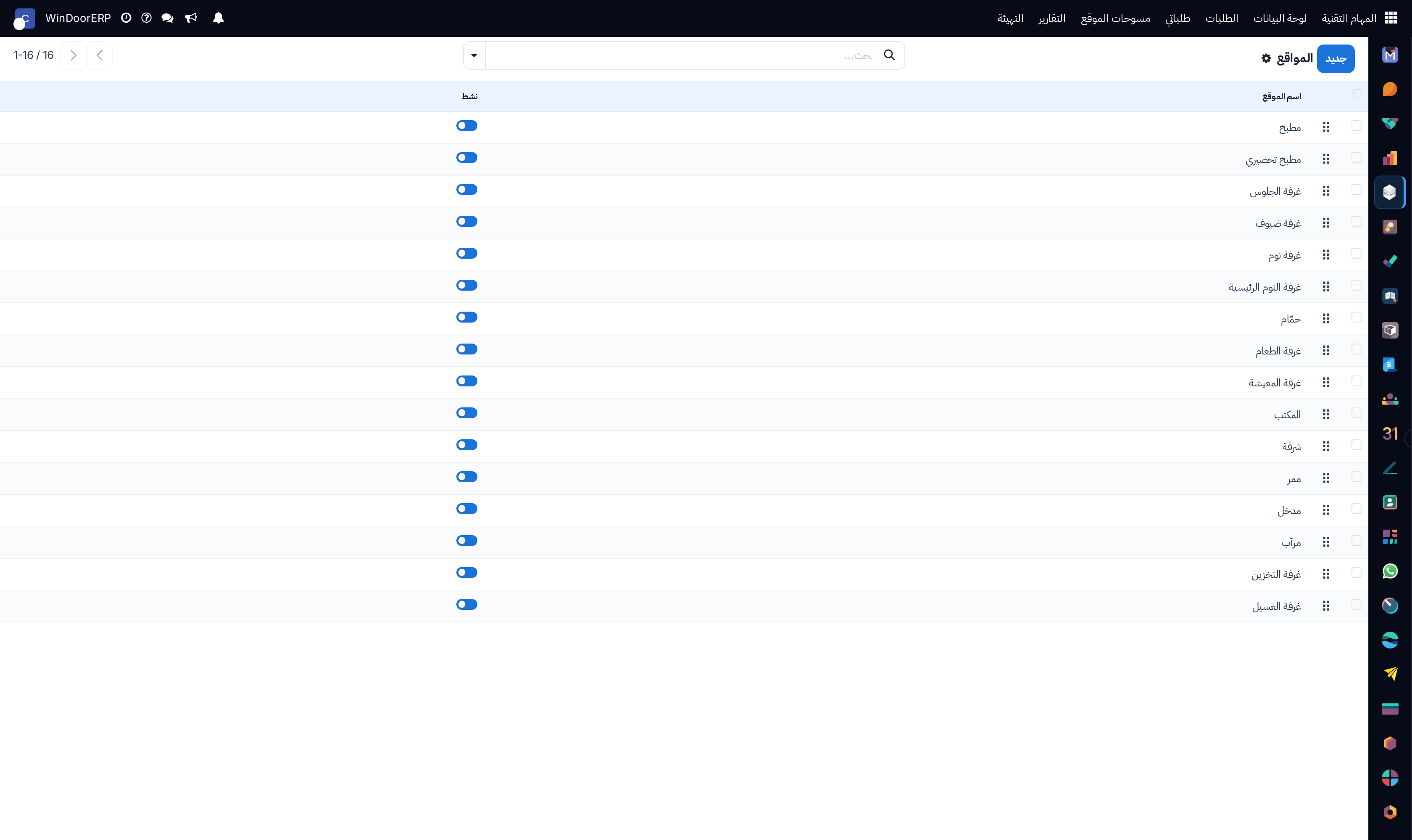This screenshot has height=840, width=1412.
Task: Open the Employees people app icon
Action: pos(1390,399)
